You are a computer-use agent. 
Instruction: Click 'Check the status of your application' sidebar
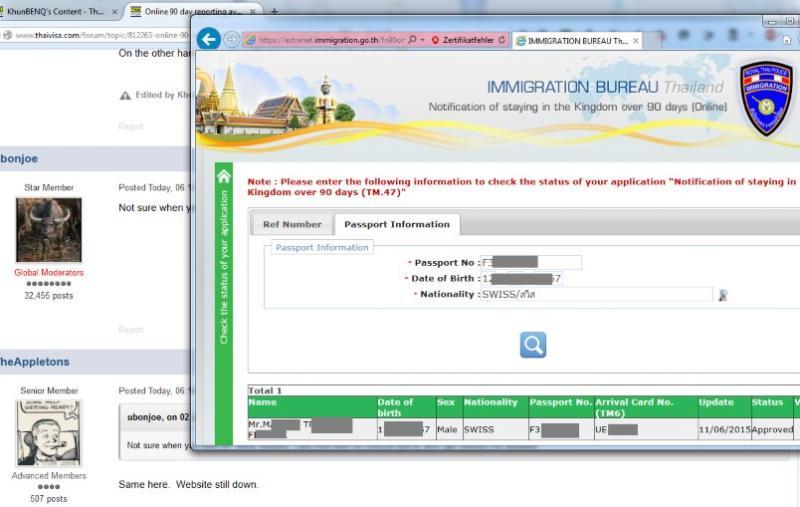tap(224, 267)
